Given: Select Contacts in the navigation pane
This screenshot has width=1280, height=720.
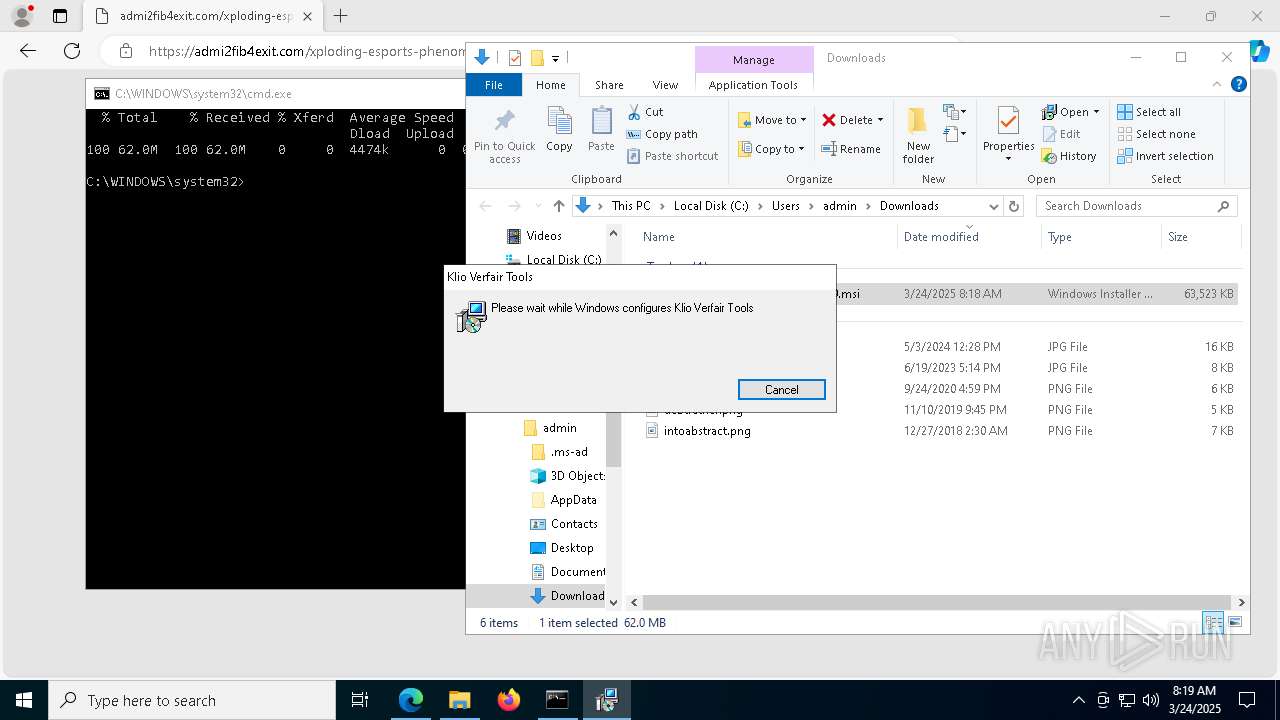Looking at the screenshot, I should [x=574, y=524].
